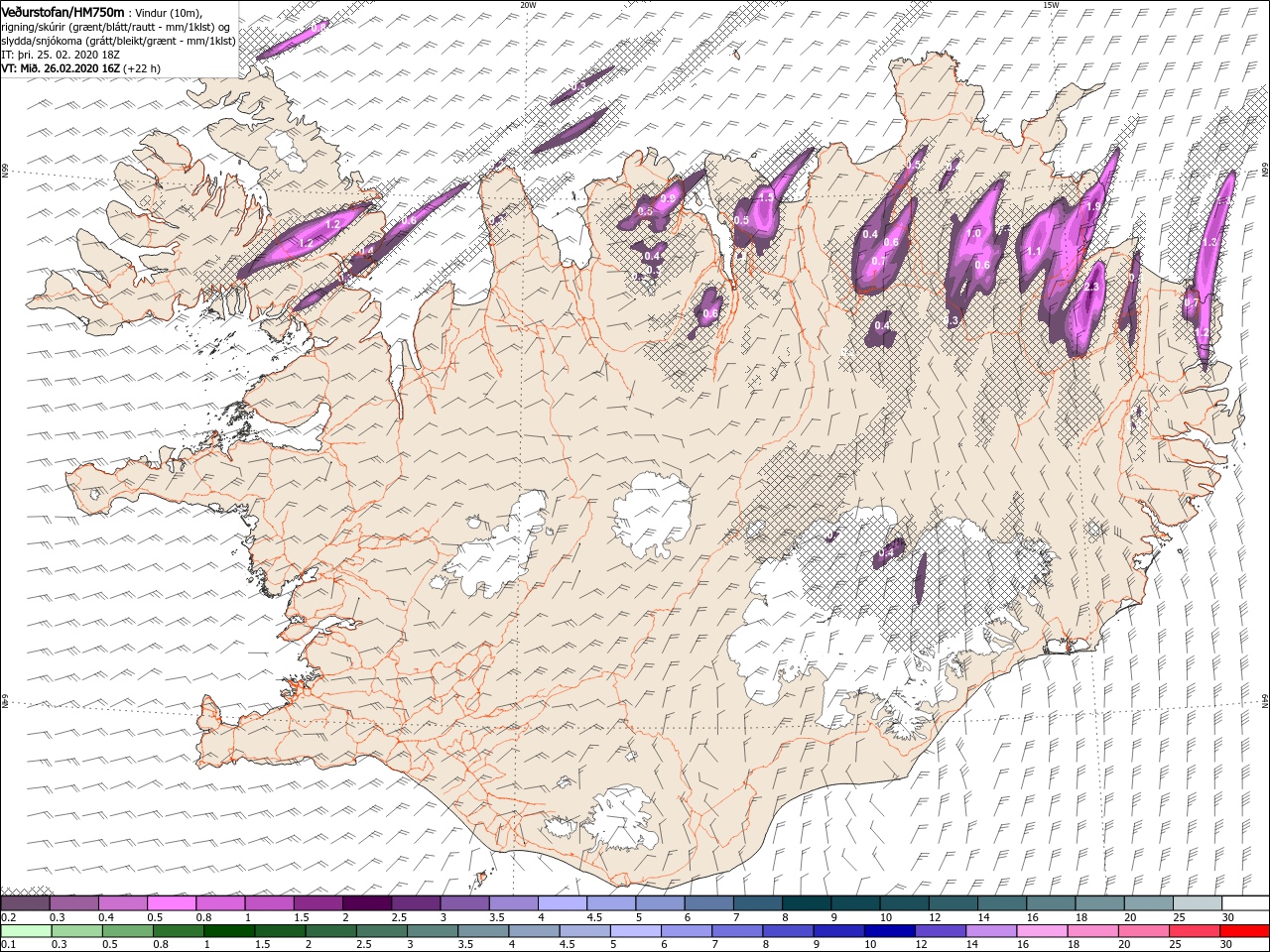Image resolution: width=1270 pixels, height=952 pixels.
Task: Pick the white swatch after 30 in snow legend
Action: click(1245, 903)
